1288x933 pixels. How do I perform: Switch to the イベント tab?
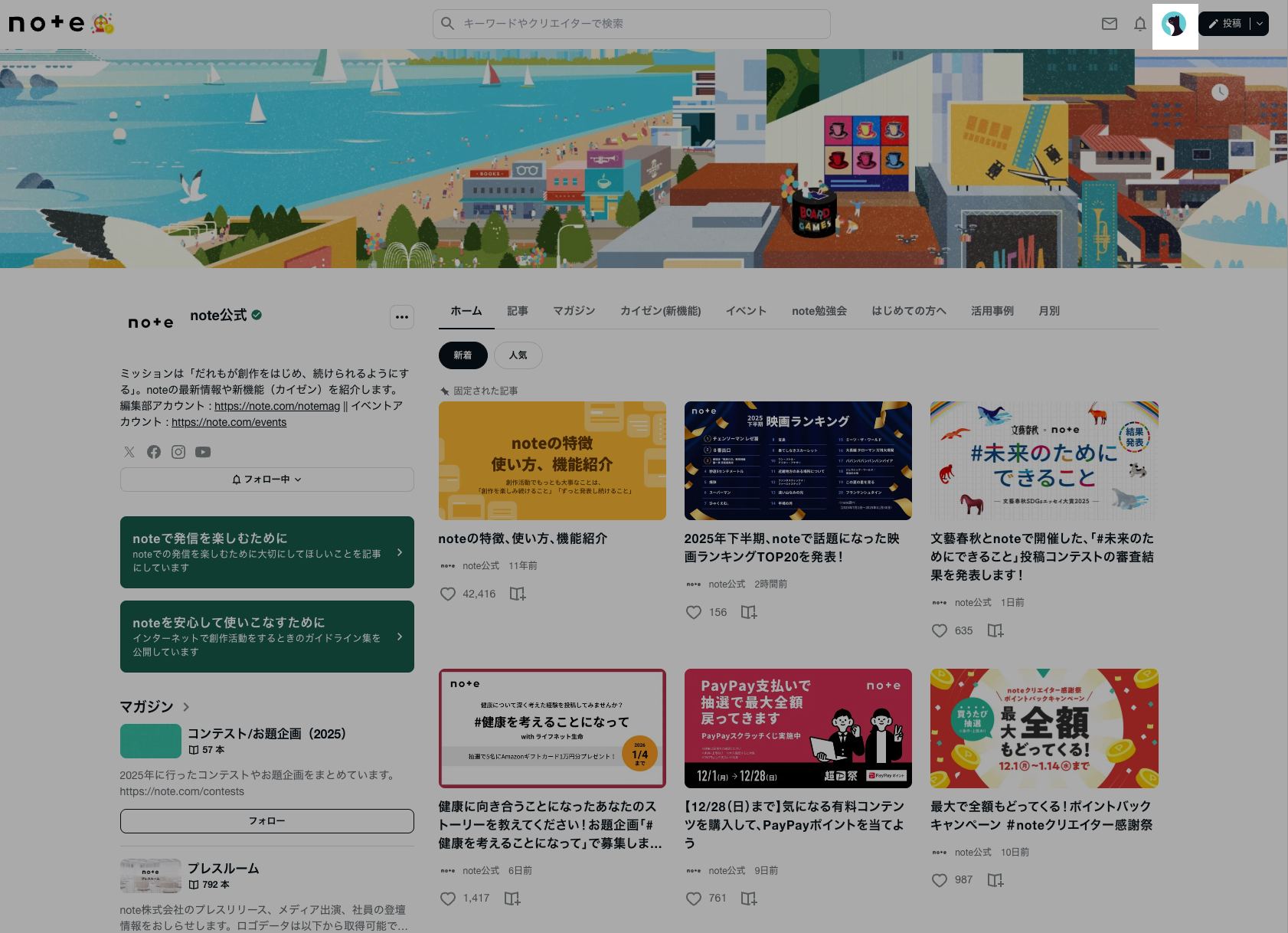pyautogui.click(x=746, y=311)
